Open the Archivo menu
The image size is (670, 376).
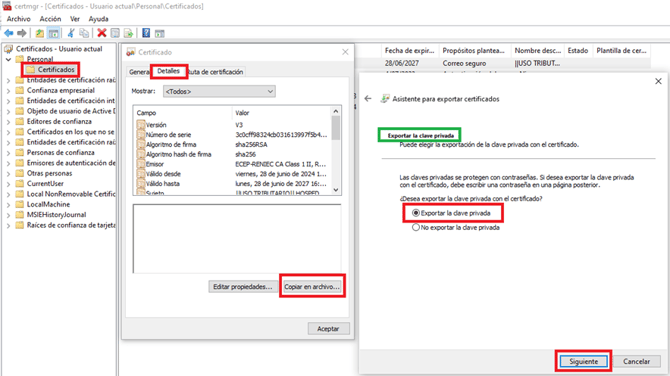pos(19,19)
